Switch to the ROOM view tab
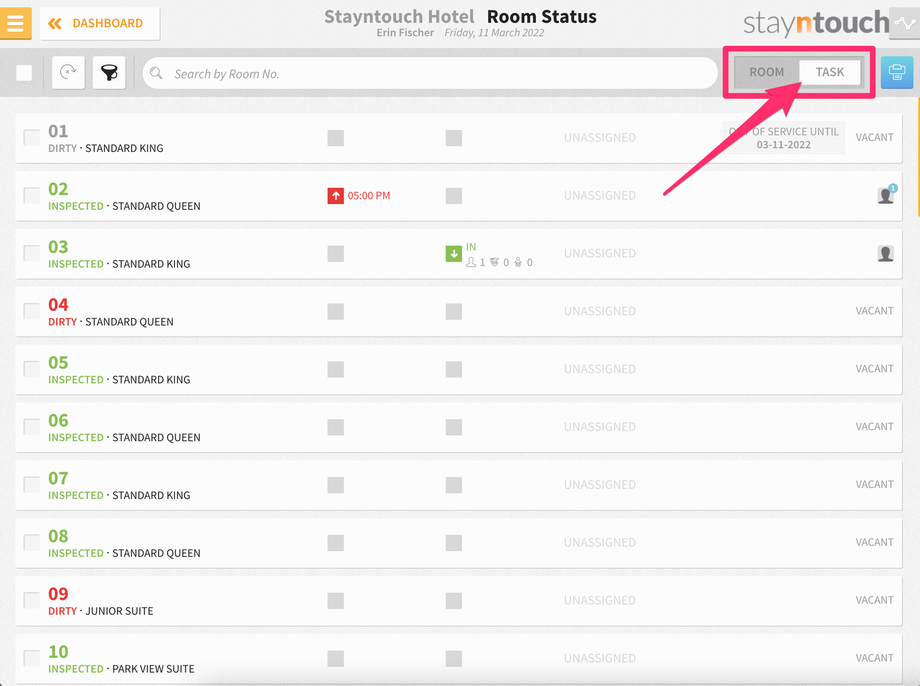Image resolution: width=920 pixels, height=686 pixels. pyautogui.click(x=766, y=72)
